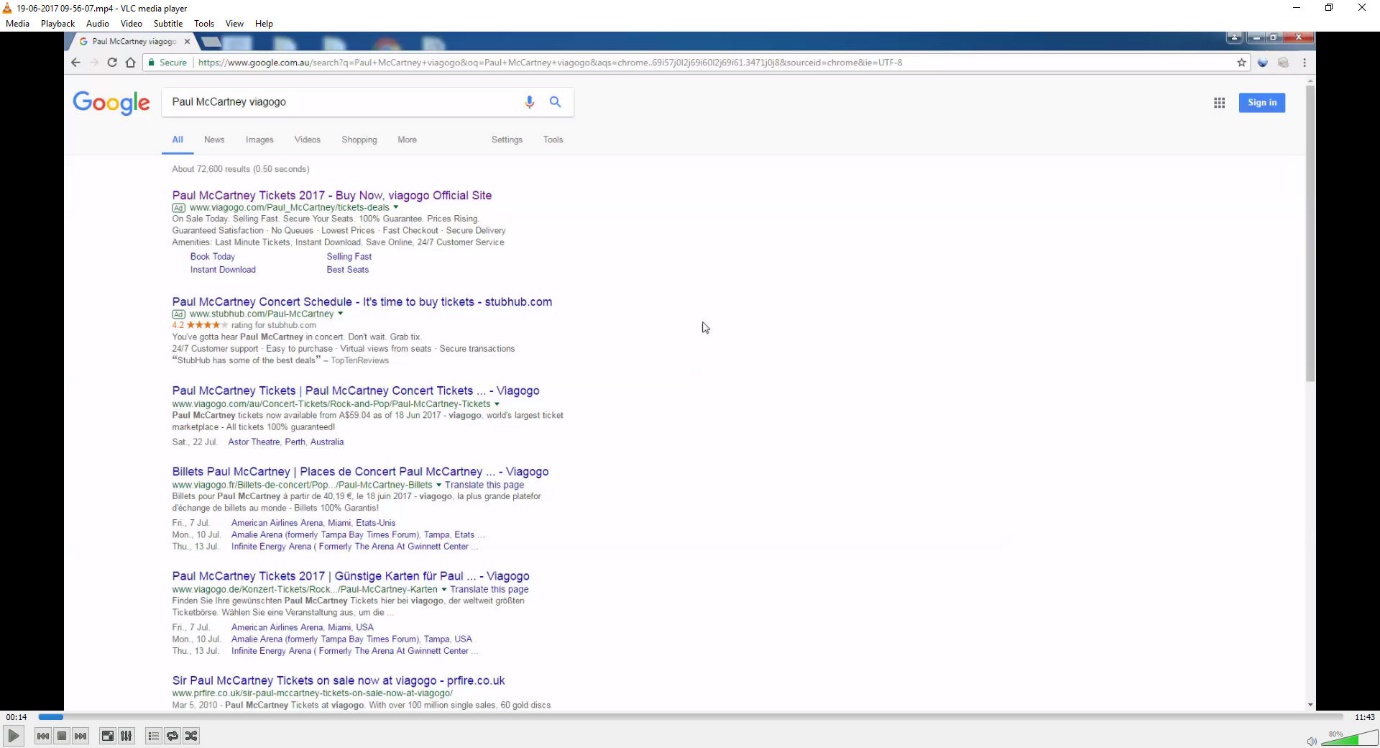The height and width of the screenshot is (748, 1380).
Task: Skip to next media in VLC
Action: tap(80, 736)
